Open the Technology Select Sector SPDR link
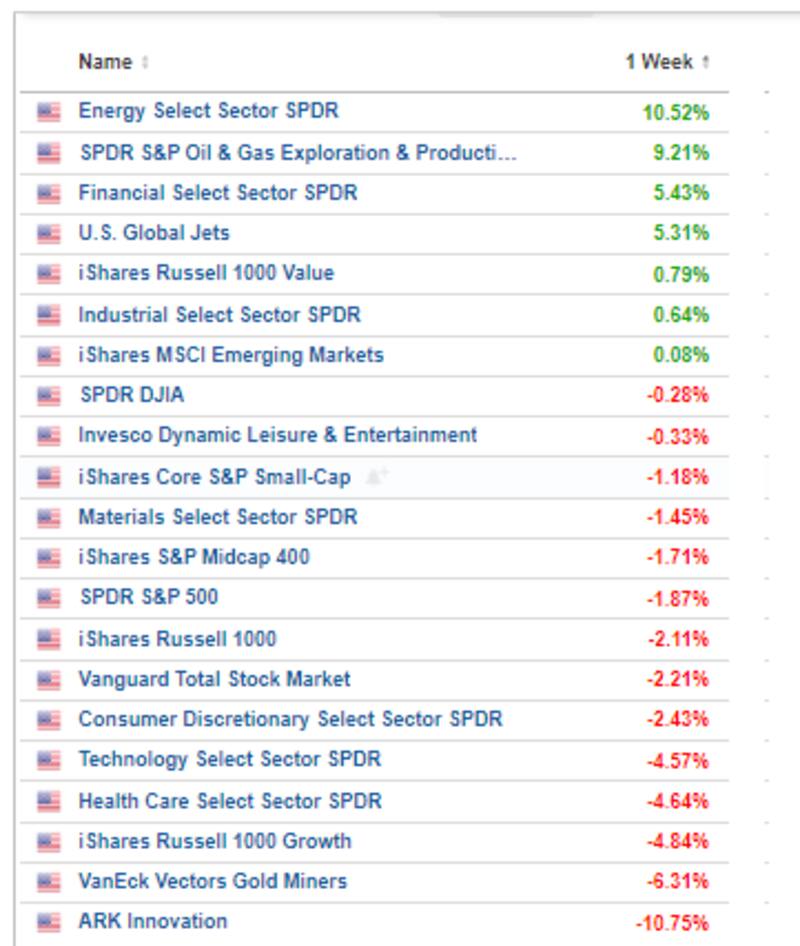Viewport: 800px width, 946px height. [x=229, y=759]
